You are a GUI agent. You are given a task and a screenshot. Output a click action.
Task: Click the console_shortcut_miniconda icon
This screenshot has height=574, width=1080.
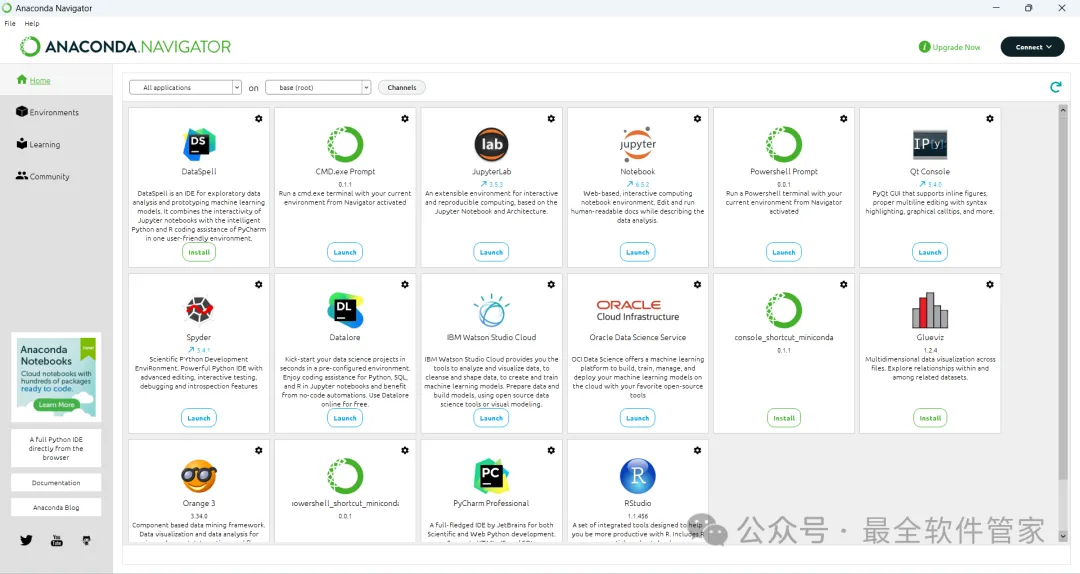784,310
